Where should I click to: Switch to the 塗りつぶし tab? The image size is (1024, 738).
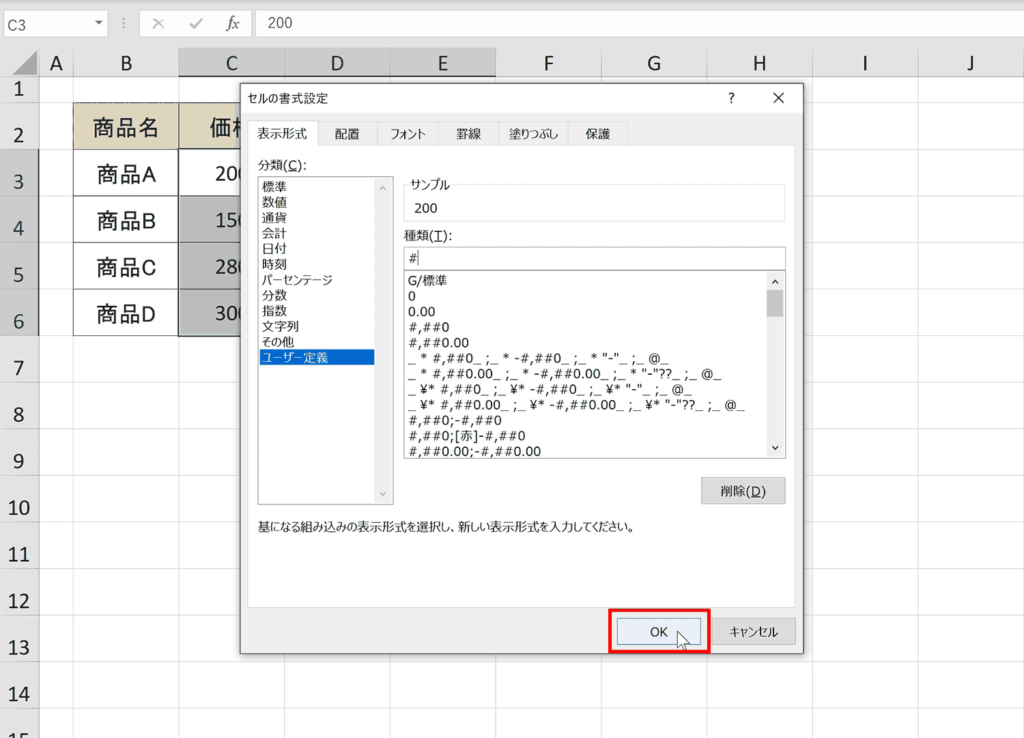click(x=533, y=132)
